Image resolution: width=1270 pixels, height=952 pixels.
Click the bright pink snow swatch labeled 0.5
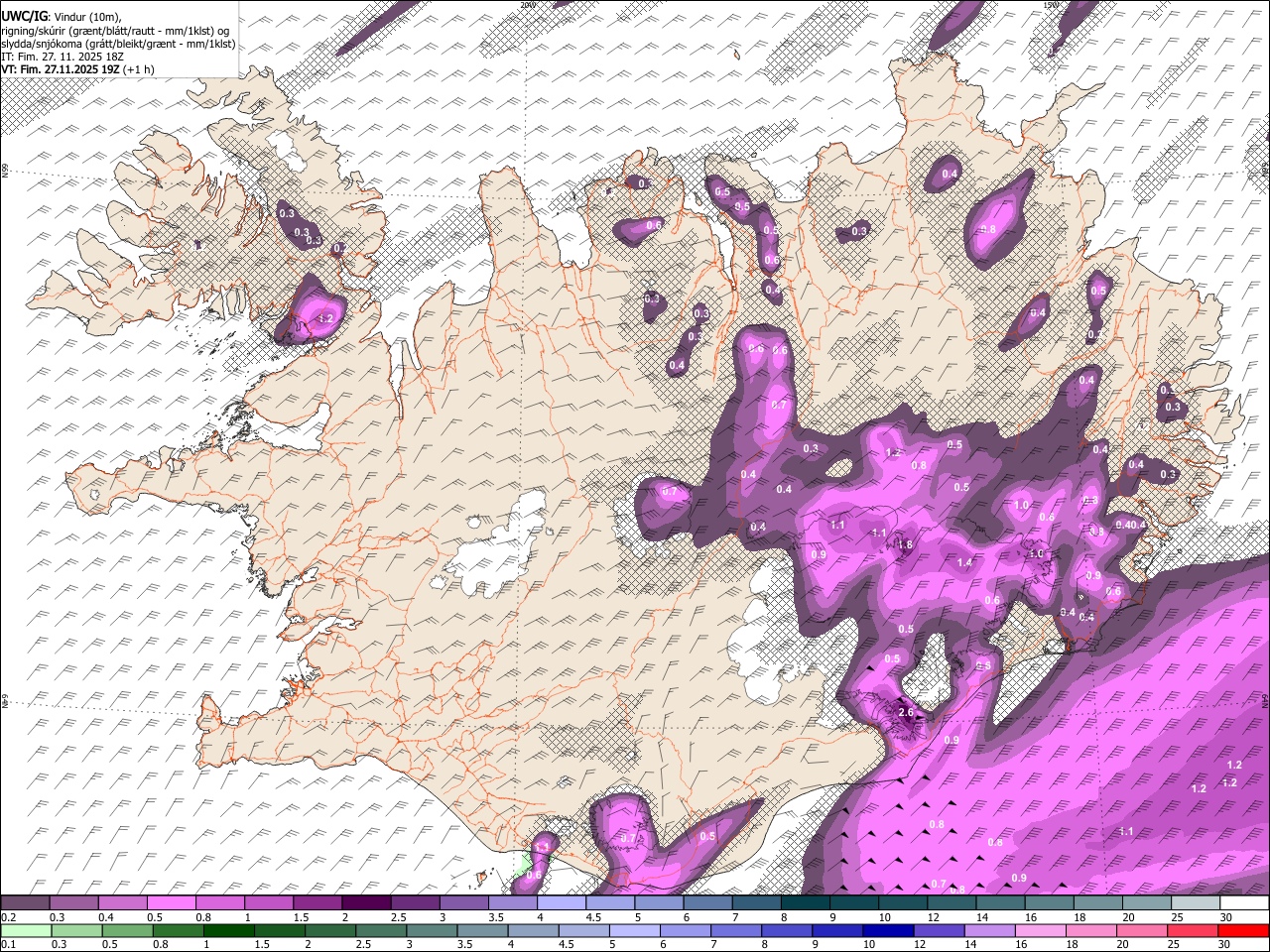pyautogui.click(x=171, y=902)
